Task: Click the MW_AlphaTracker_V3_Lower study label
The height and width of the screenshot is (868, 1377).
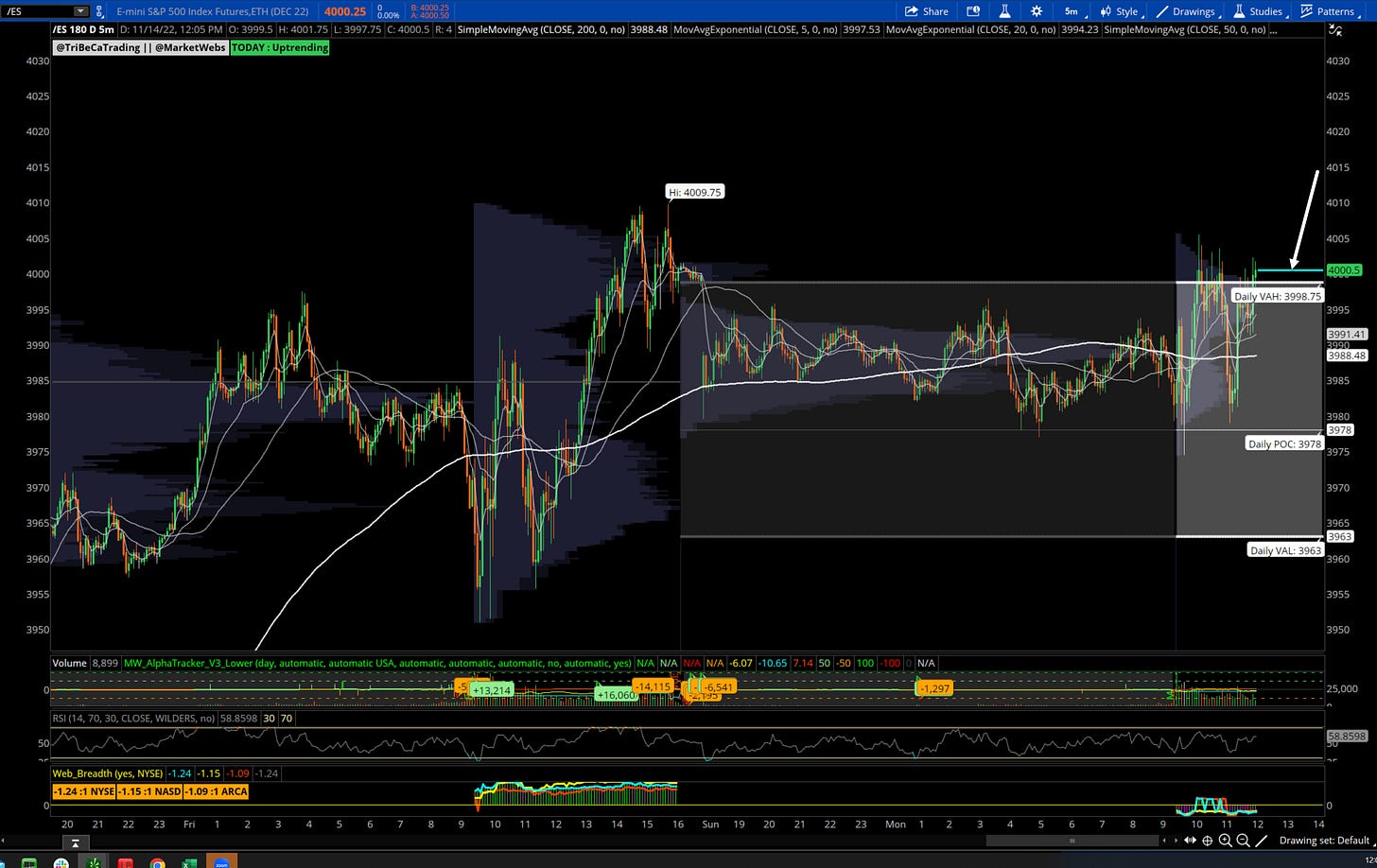Action: tap(376, 663)
